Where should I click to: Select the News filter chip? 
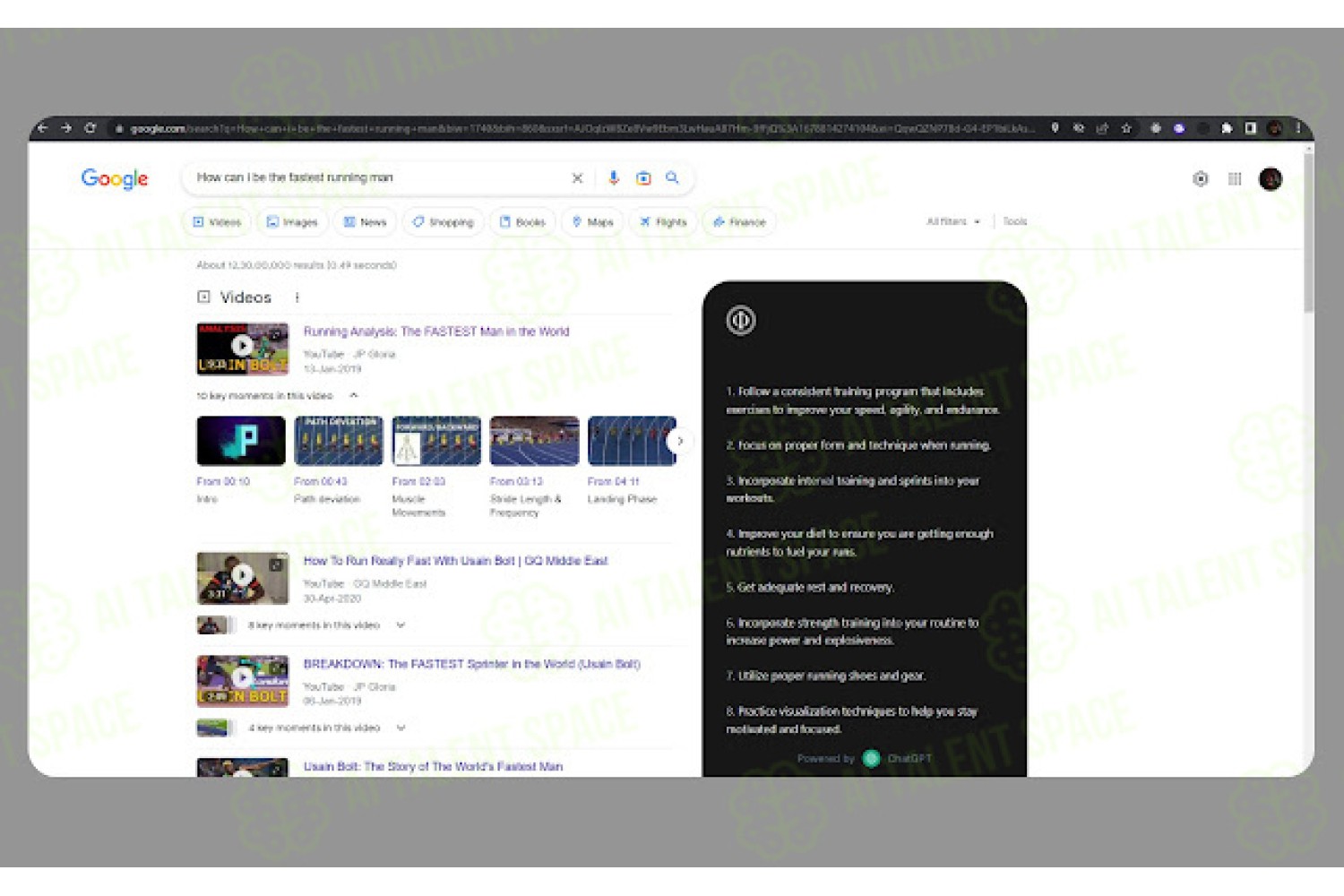coord(365,221)
